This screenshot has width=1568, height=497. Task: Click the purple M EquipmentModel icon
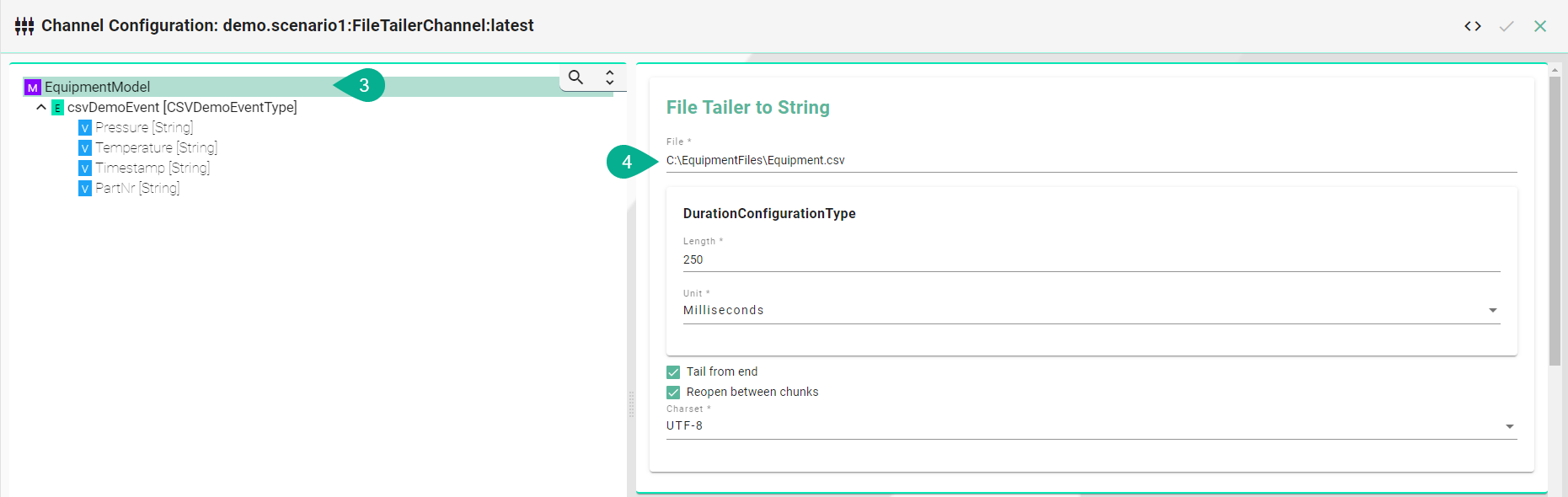tap(33, 88)
